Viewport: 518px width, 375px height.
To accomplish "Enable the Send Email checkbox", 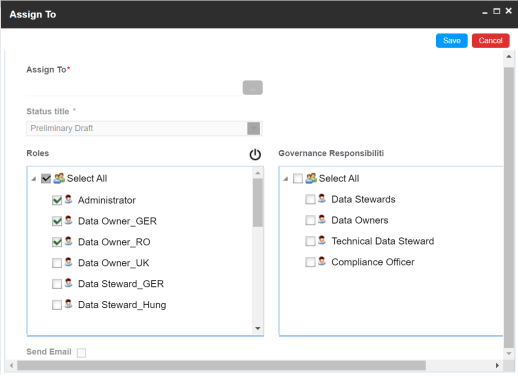I will pyautogui.click(x=81, y=353).
